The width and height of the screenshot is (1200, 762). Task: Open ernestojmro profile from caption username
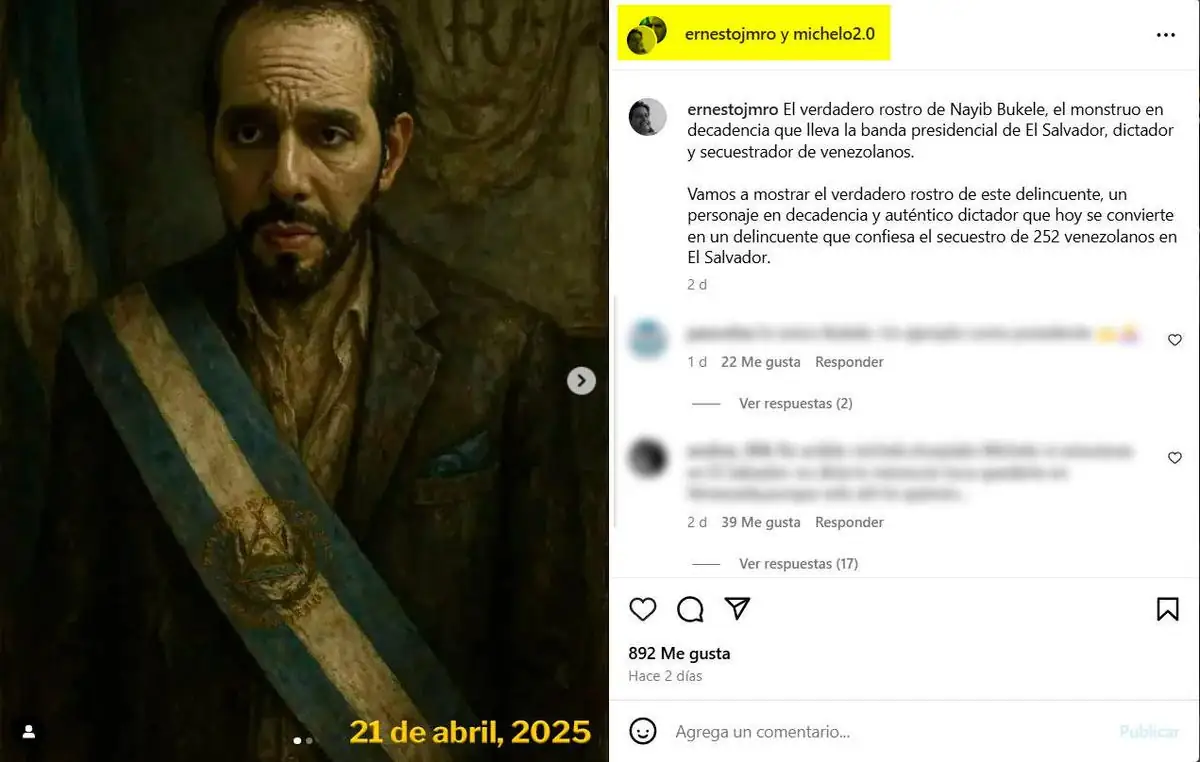[x=733, y=109]
